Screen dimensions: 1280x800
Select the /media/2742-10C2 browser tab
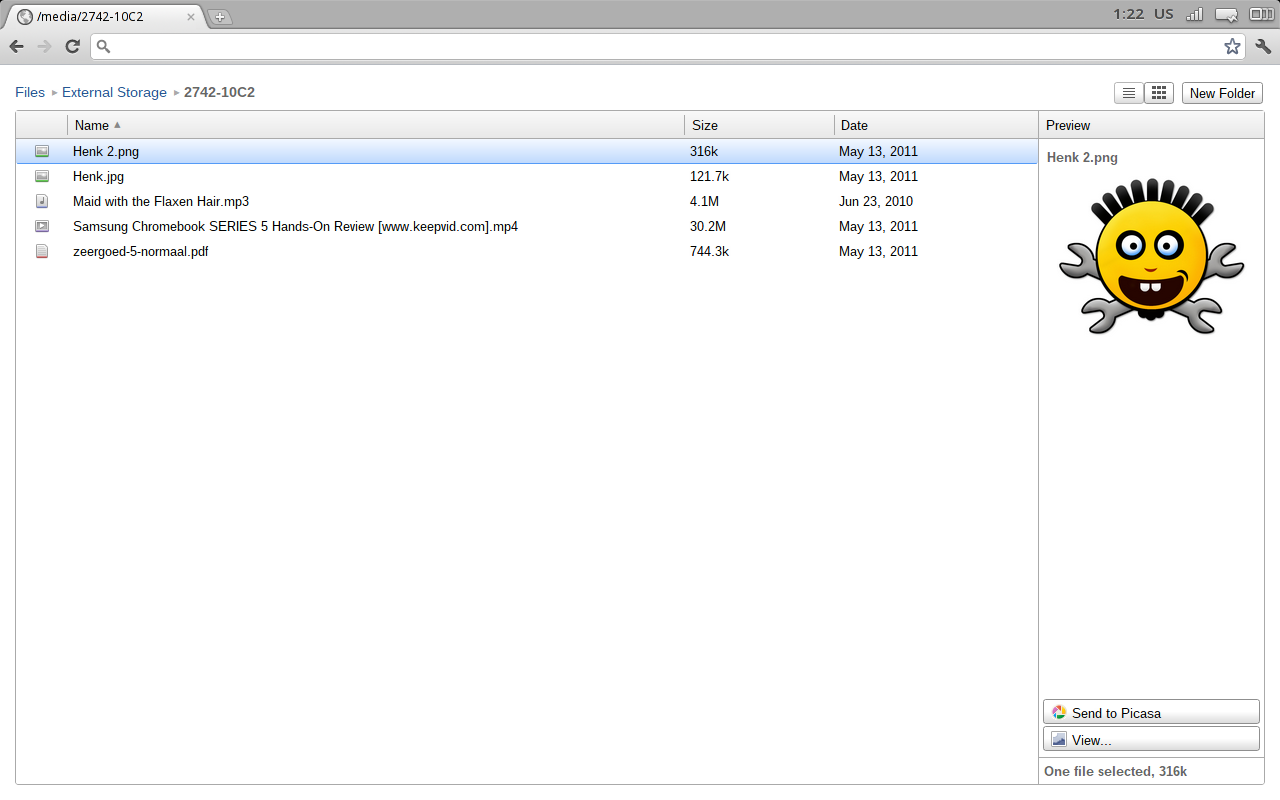click(105, 17)
